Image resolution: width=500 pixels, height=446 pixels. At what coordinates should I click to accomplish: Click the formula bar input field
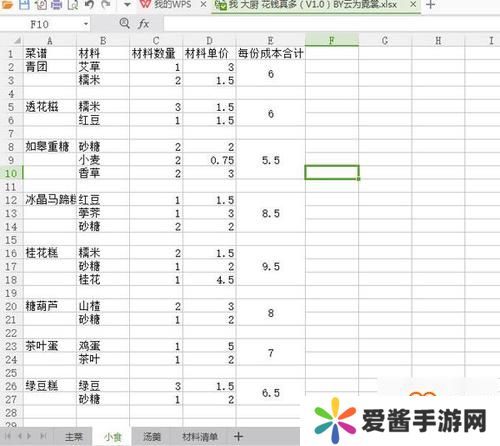pos(332,24)
